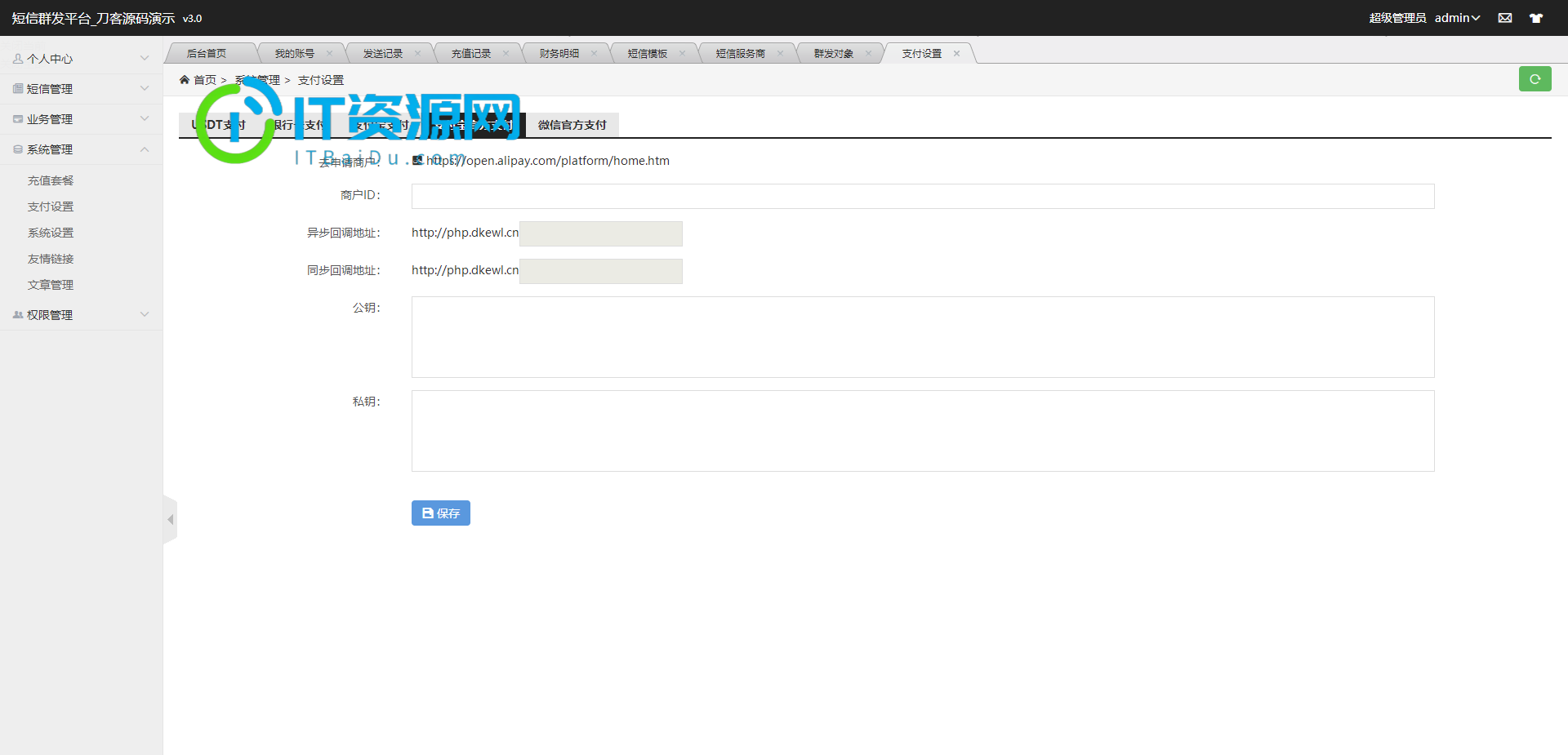Switch to the 充值记录 tab

pyautogui.click(x=471, y=53)
